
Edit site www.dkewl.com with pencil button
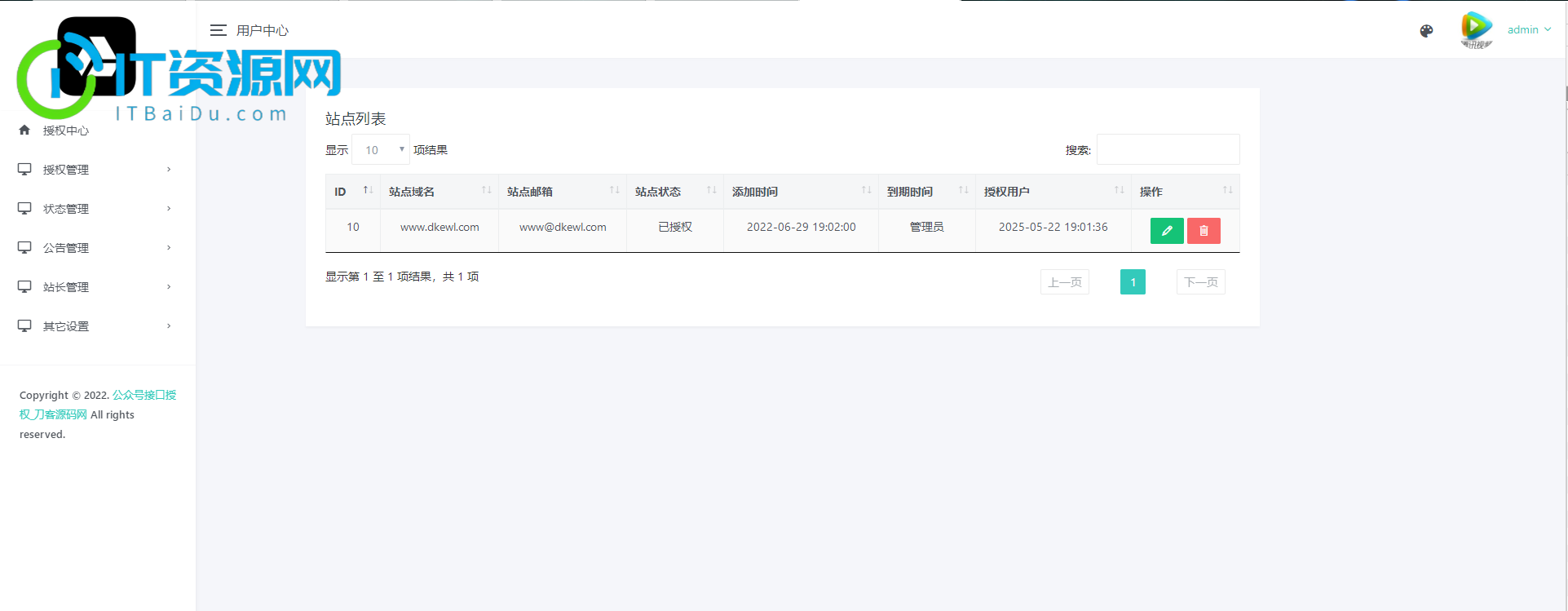click(1167, 231)
